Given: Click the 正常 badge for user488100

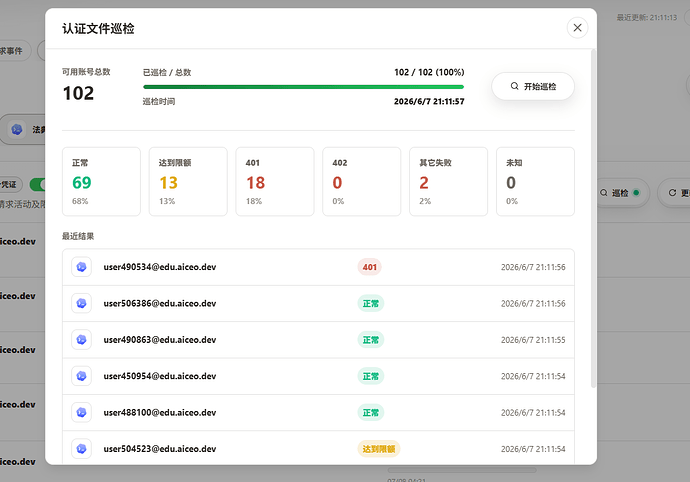Looking at the screenshot, I should (x=371, y=412).
